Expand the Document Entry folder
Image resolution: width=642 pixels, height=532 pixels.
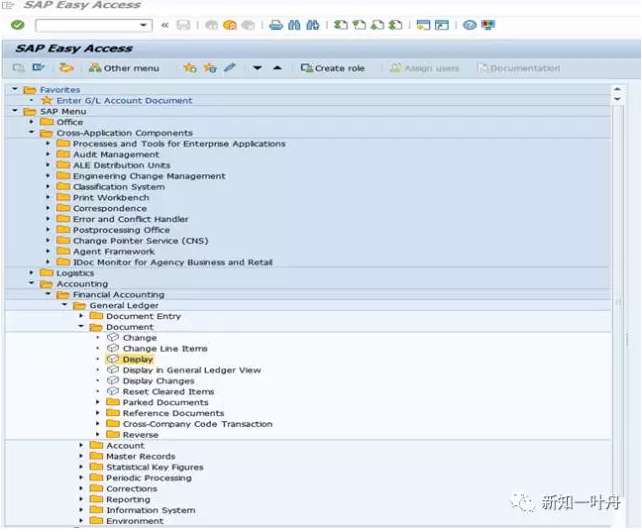[81, 316]
